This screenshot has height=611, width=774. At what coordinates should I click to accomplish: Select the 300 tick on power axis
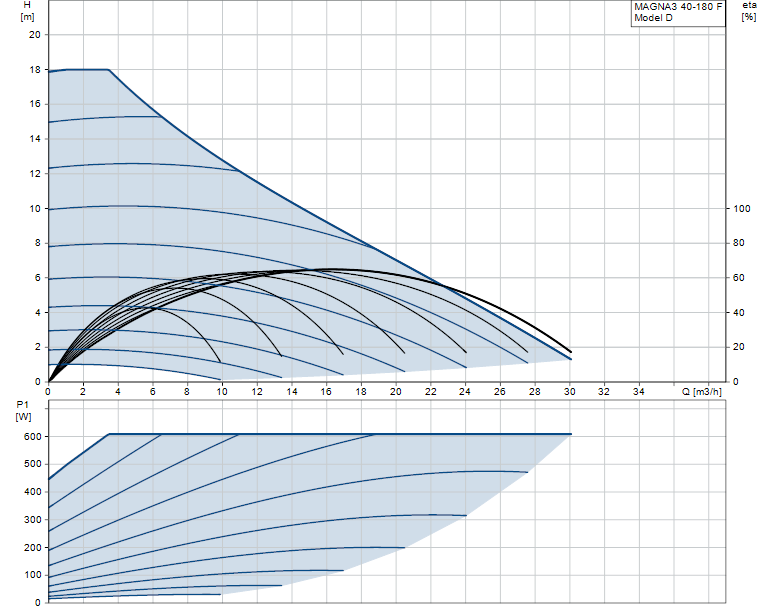point(32,519)
